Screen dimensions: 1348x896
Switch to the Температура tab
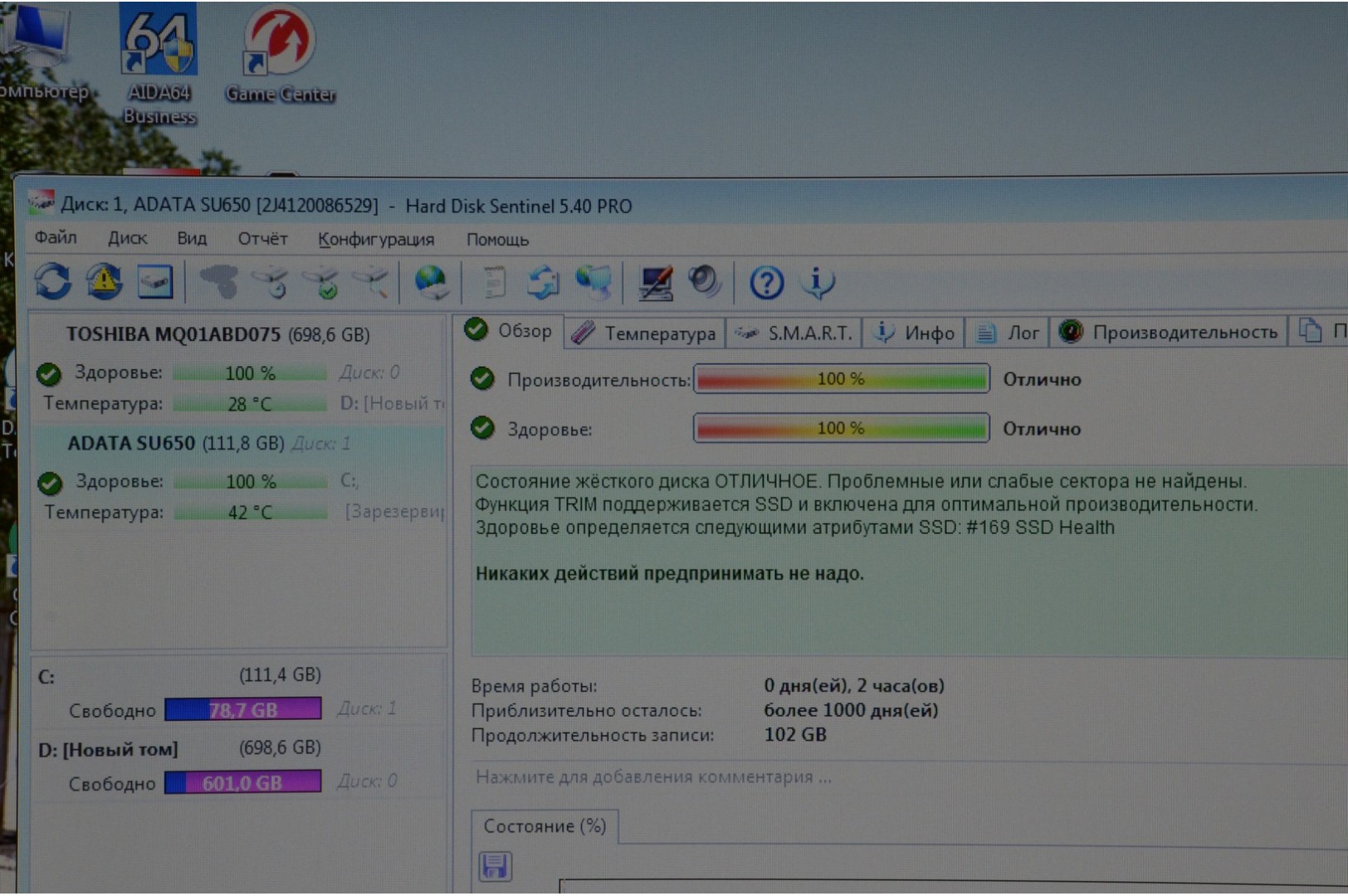(x=644, y=333)
